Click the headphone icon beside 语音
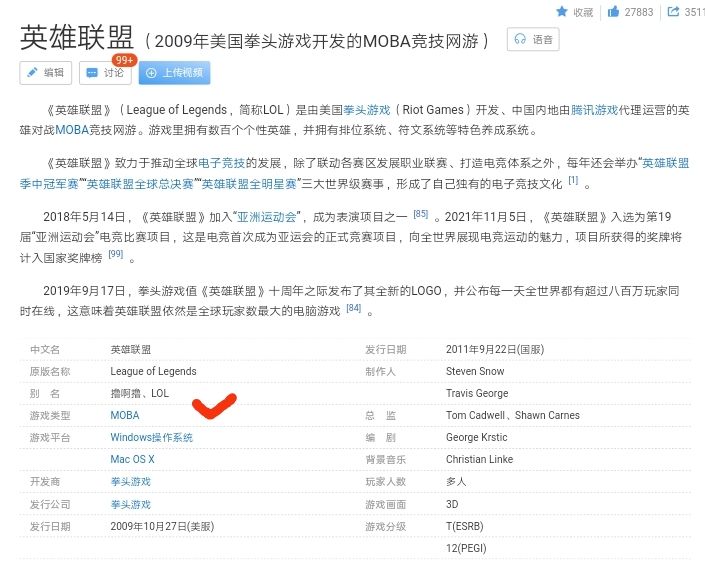This screenshot has height=582, width=705. [520, 39]
